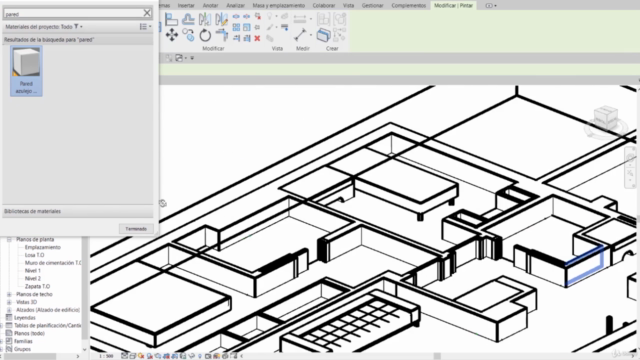Open the Analizar ribbon tab
This screenshot has width=640, height=360.
[236, 5]
